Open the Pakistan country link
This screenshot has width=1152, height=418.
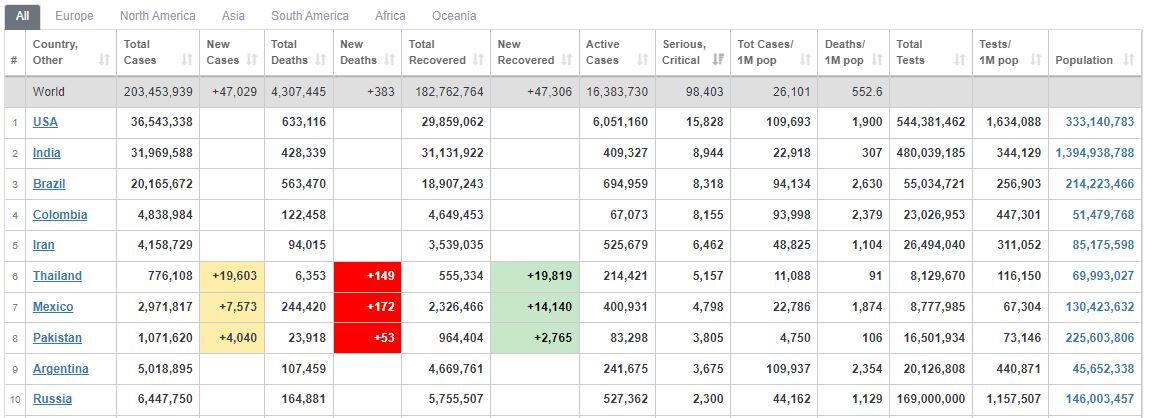point(57,338)
